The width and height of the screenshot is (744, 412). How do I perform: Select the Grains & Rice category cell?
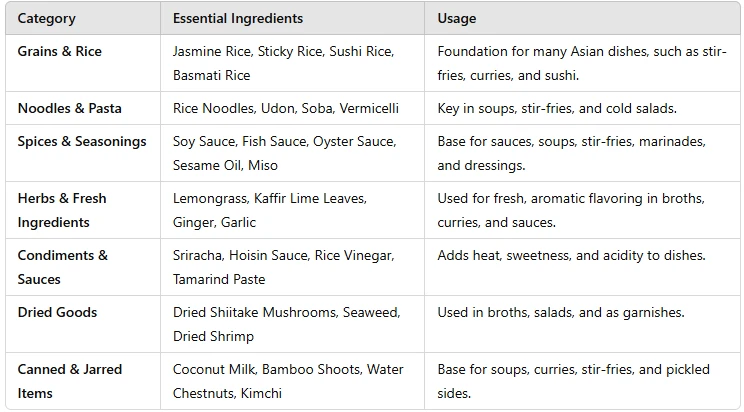click(x=83, y=63)
